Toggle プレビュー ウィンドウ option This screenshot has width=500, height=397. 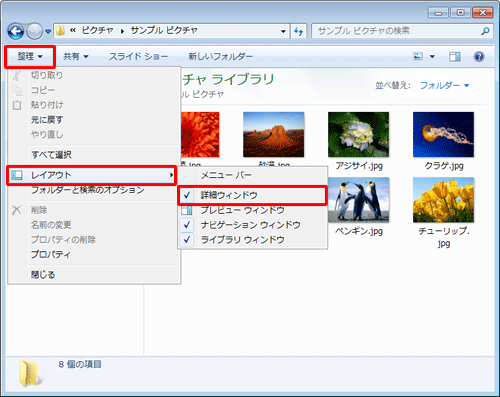pos(252,210)
